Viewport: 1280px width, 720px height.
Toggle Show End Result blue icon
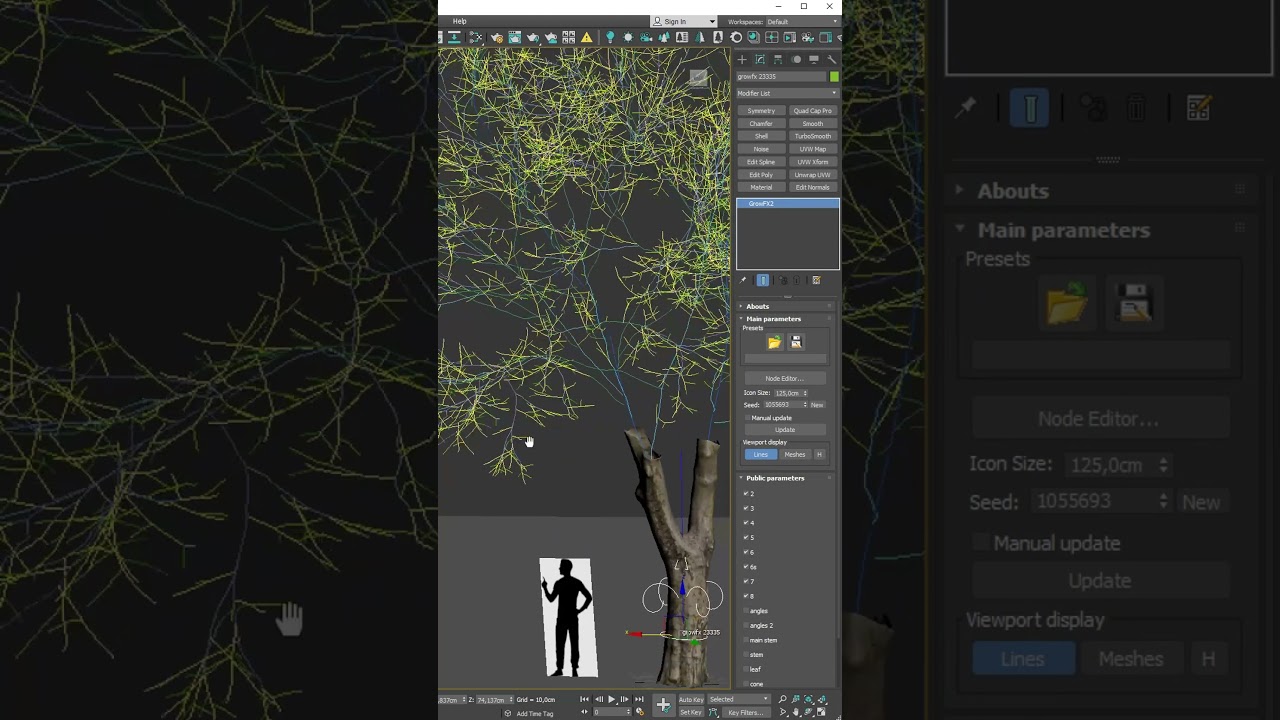tap(763, 281)
